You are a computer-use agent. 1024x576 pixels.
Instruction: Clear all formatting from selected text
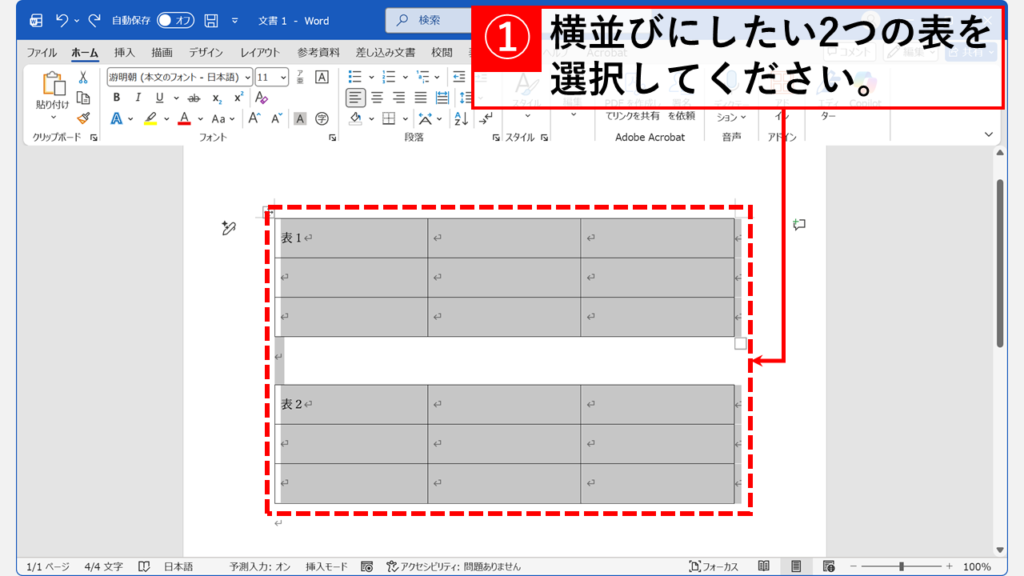click(260, 98)
